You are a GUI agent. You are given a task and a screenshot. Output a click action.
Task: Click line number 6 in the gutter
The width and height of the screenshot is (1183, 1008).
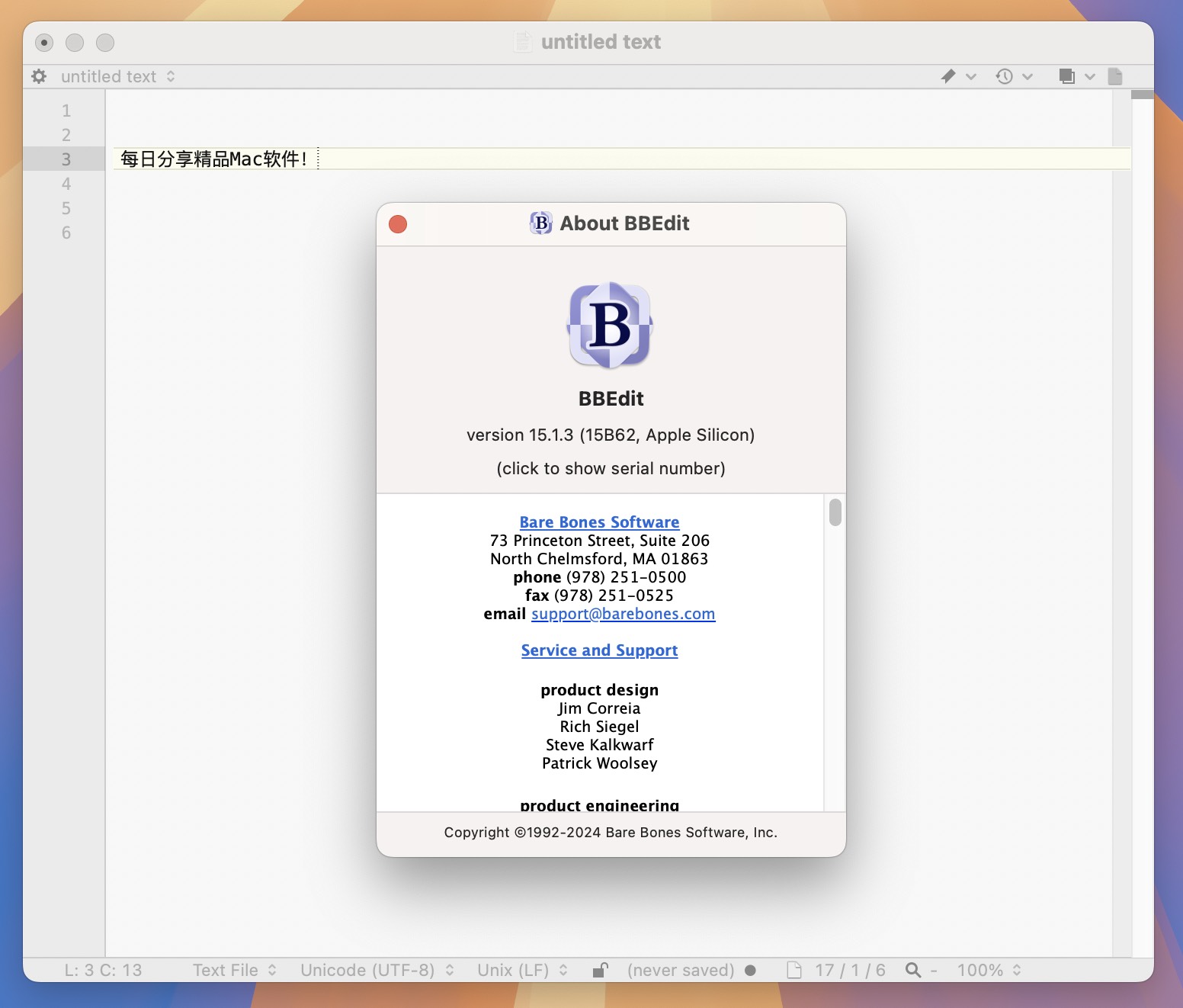(x=66, y=233)
